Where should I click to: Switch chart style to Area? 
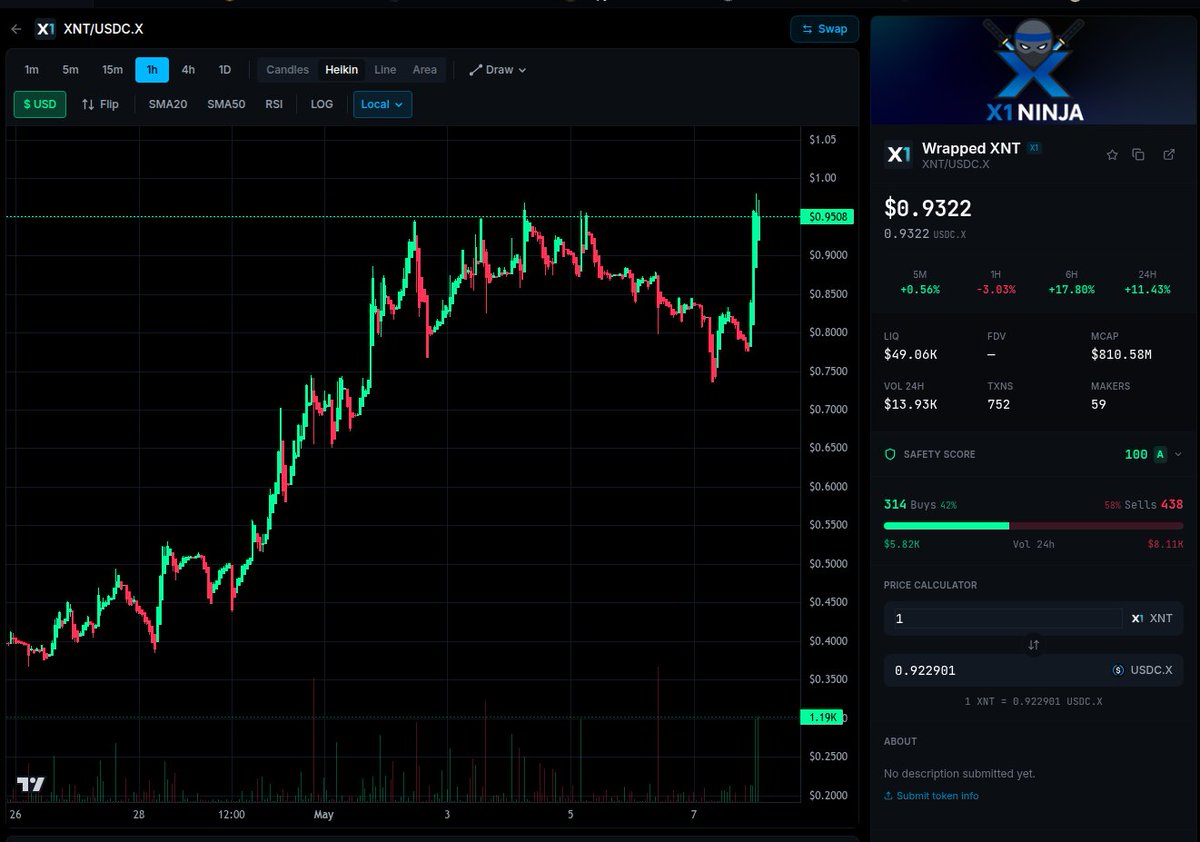click(x=425, y=70)
